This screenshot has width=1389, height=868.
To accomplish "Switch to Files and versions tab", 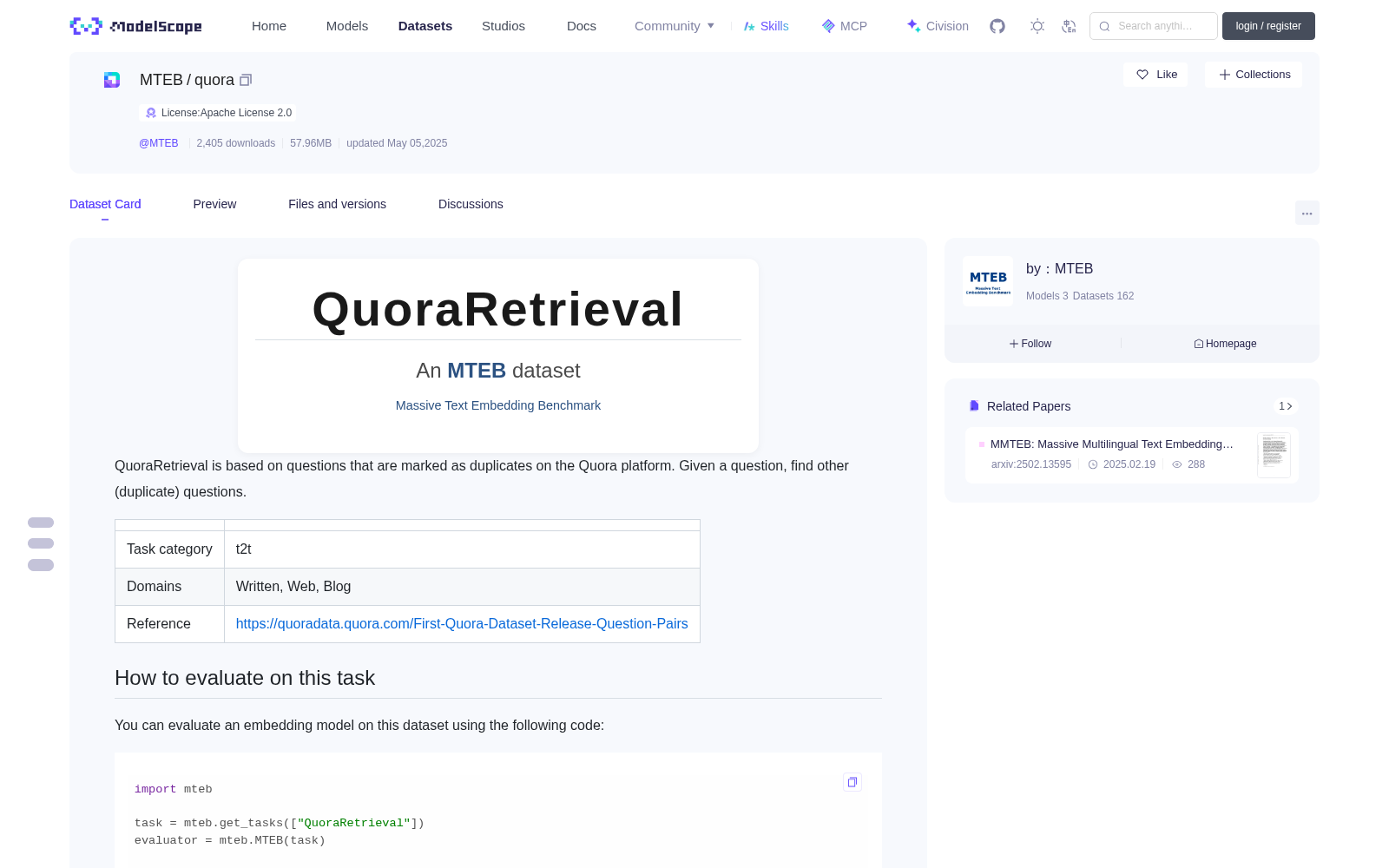I will 337,204.
